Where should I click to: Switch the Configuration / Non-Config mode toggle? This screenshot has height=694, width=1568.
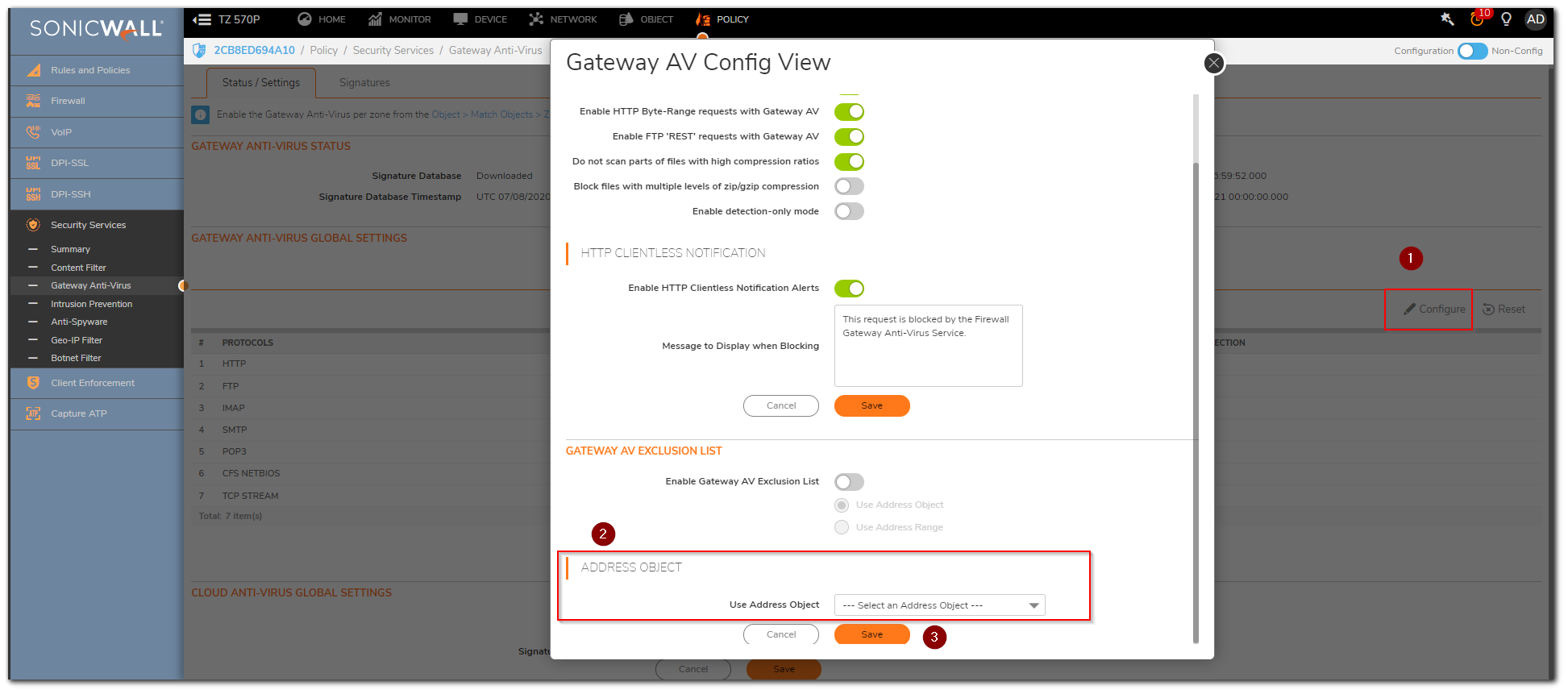(1472, 51)
